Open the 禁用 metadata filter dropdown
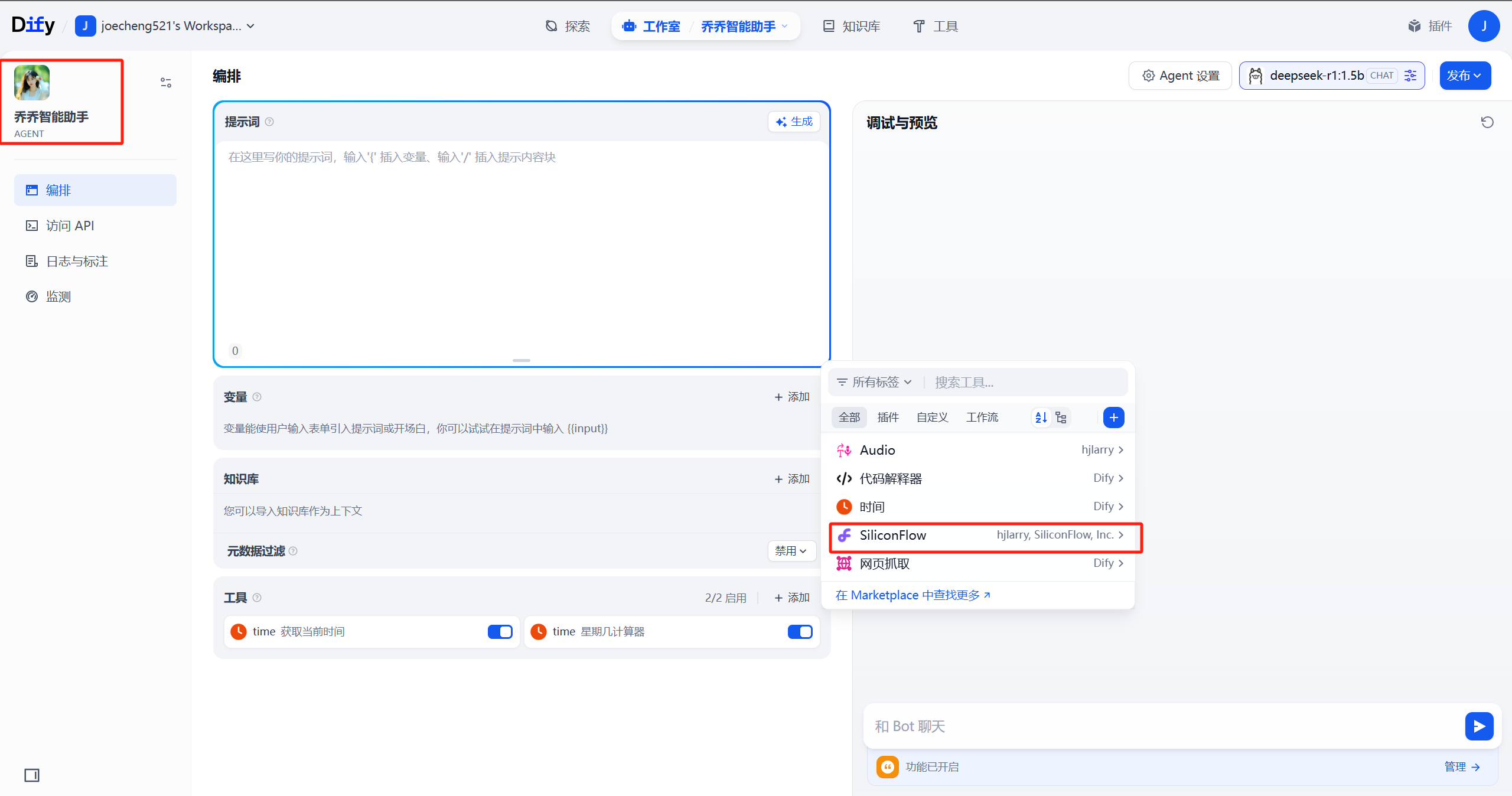This screenshot has height=796, width=1512. click(791, 551)
